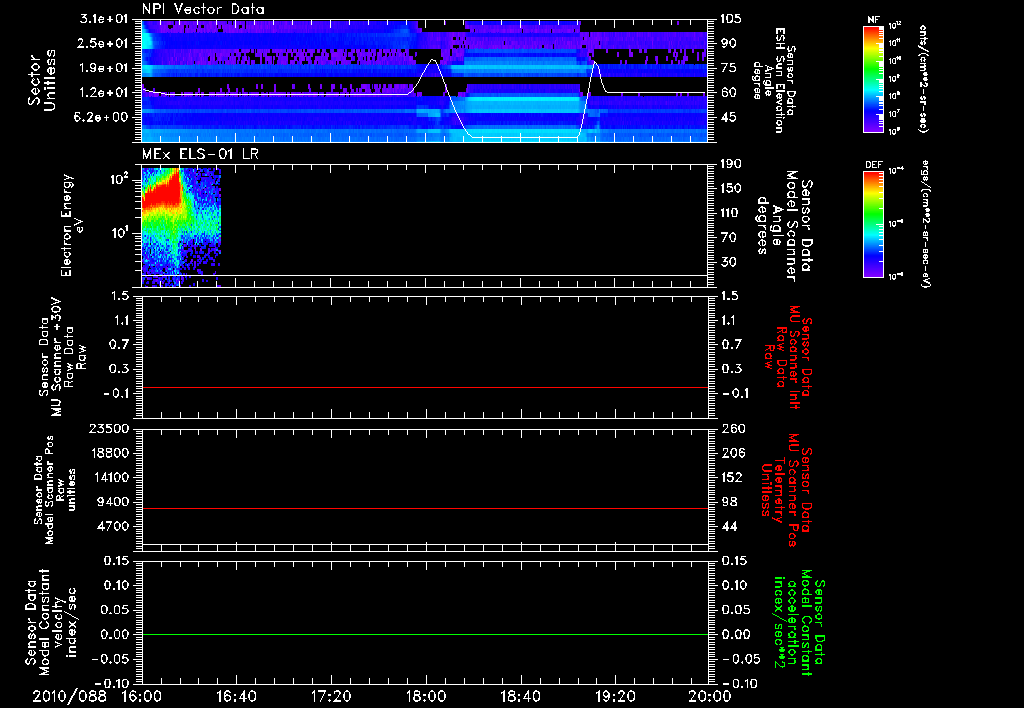Click the 17:20 time axis label

point(331,696)
